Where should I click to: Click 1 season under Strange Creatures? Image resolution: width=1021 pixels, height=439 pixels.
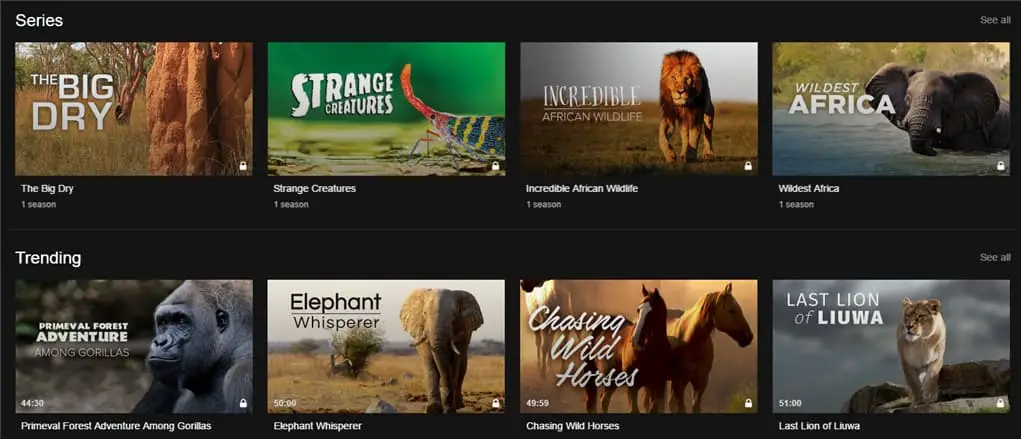click(x=291, y=205)
